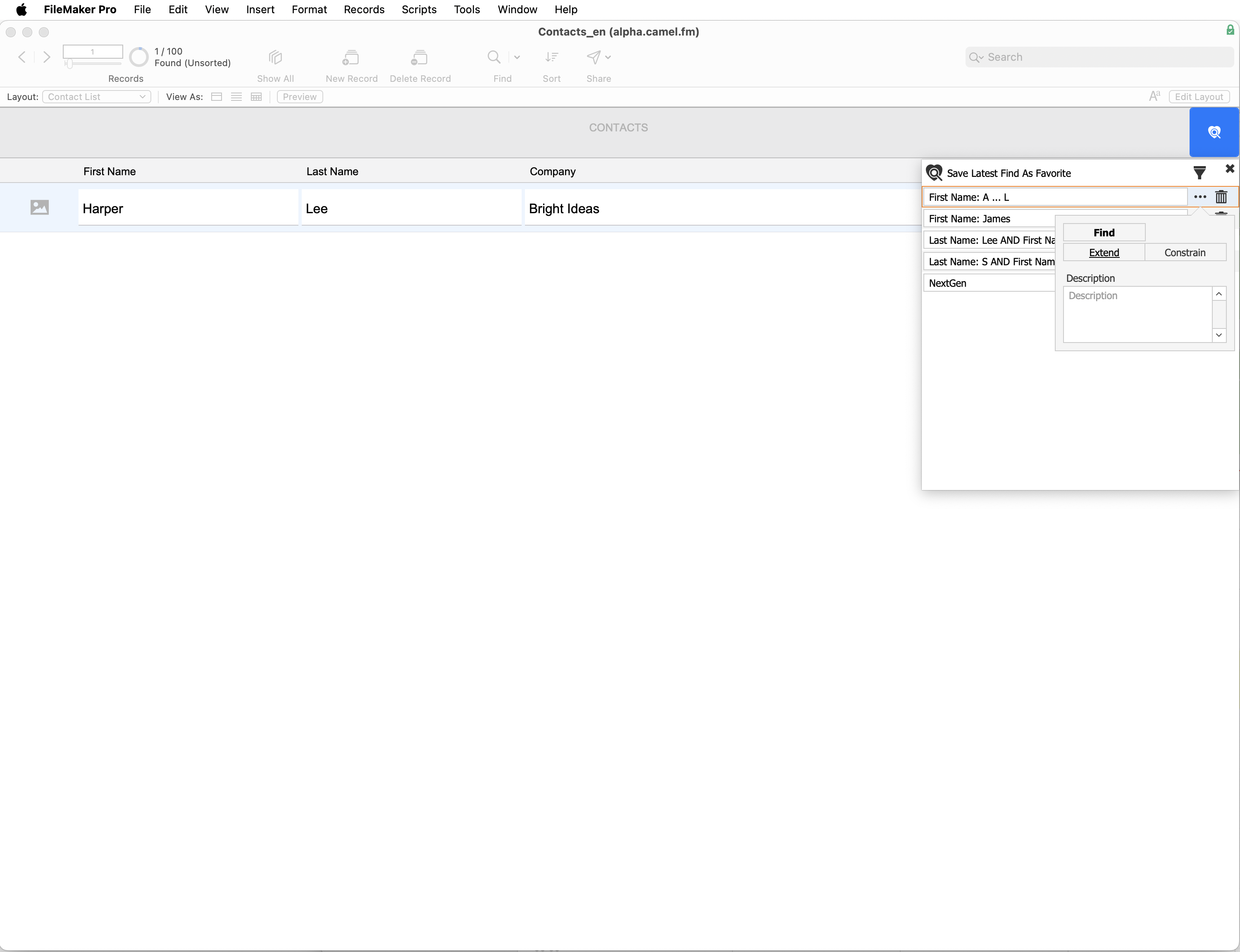Click the Description text area
Viewport: 1240px width, 952px height.
[x=1137, y=314]
